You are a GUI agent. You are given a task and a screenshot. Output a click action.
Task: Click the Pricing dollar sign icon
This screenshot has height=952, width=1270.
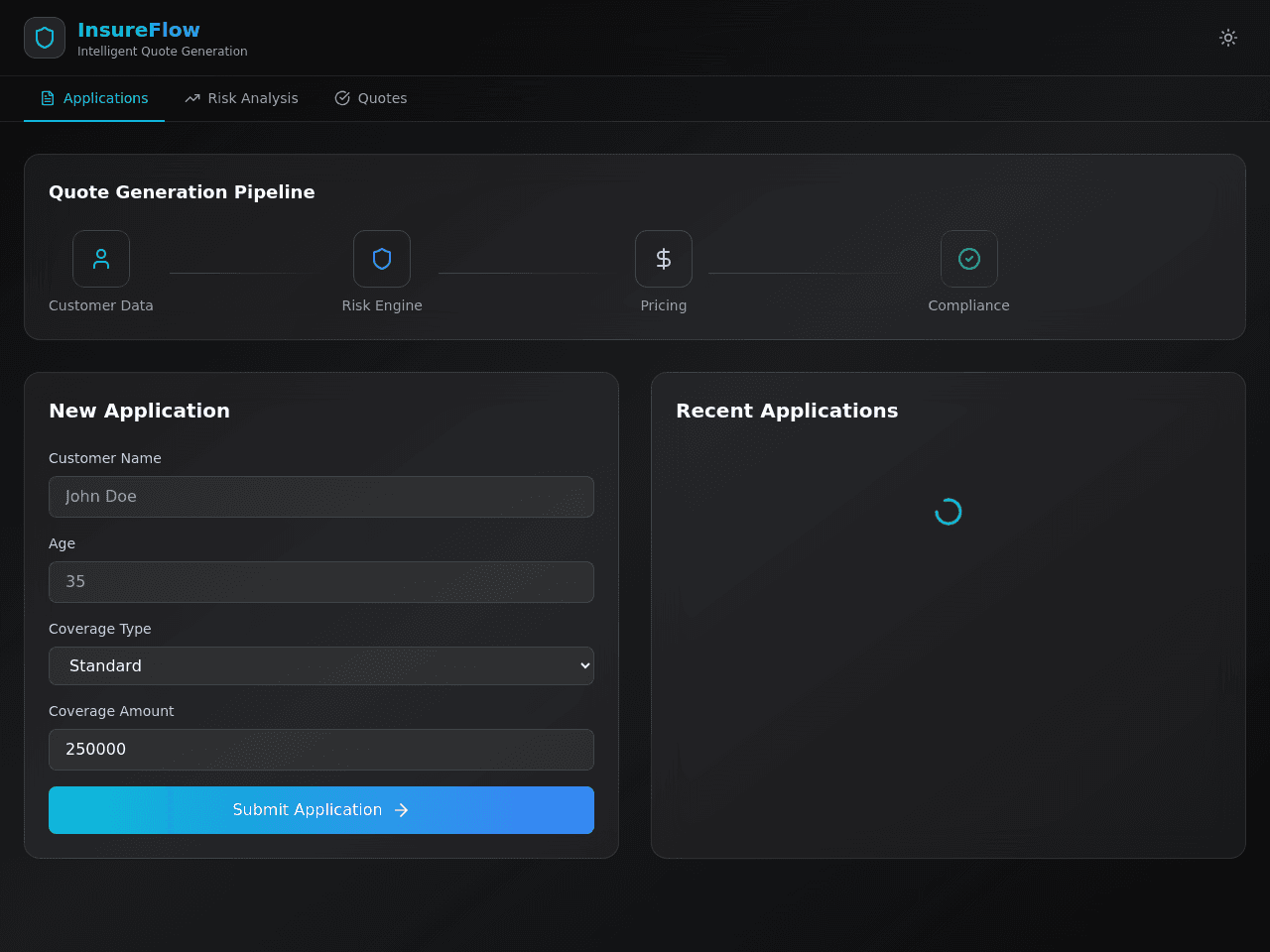pyautogui.click(x=664, y=259)
